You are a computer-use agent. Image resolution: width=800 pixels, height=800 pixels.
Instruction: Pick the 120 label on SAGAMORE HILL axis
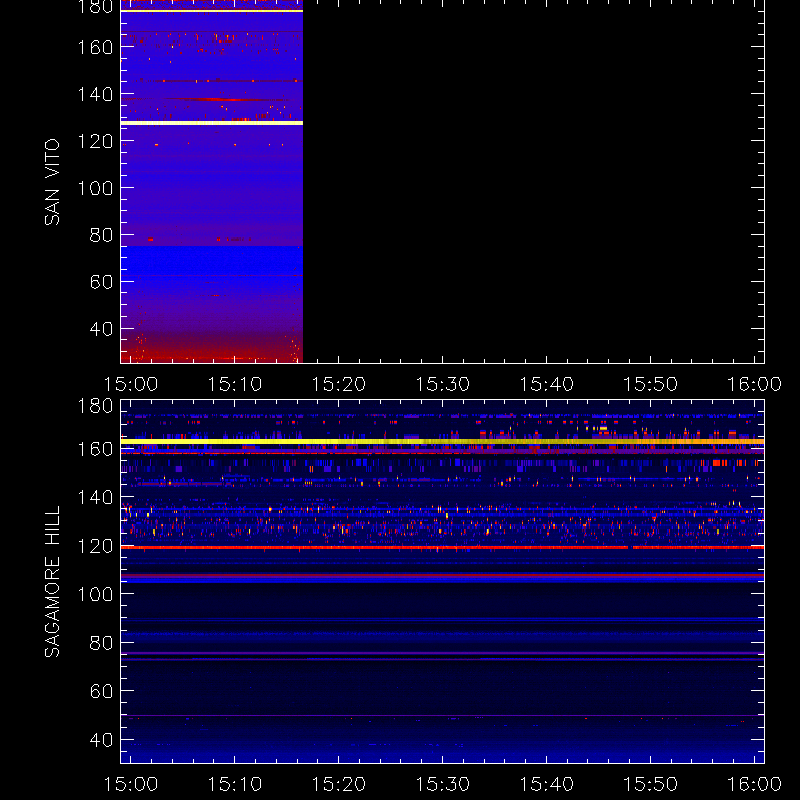click(95, 546)
